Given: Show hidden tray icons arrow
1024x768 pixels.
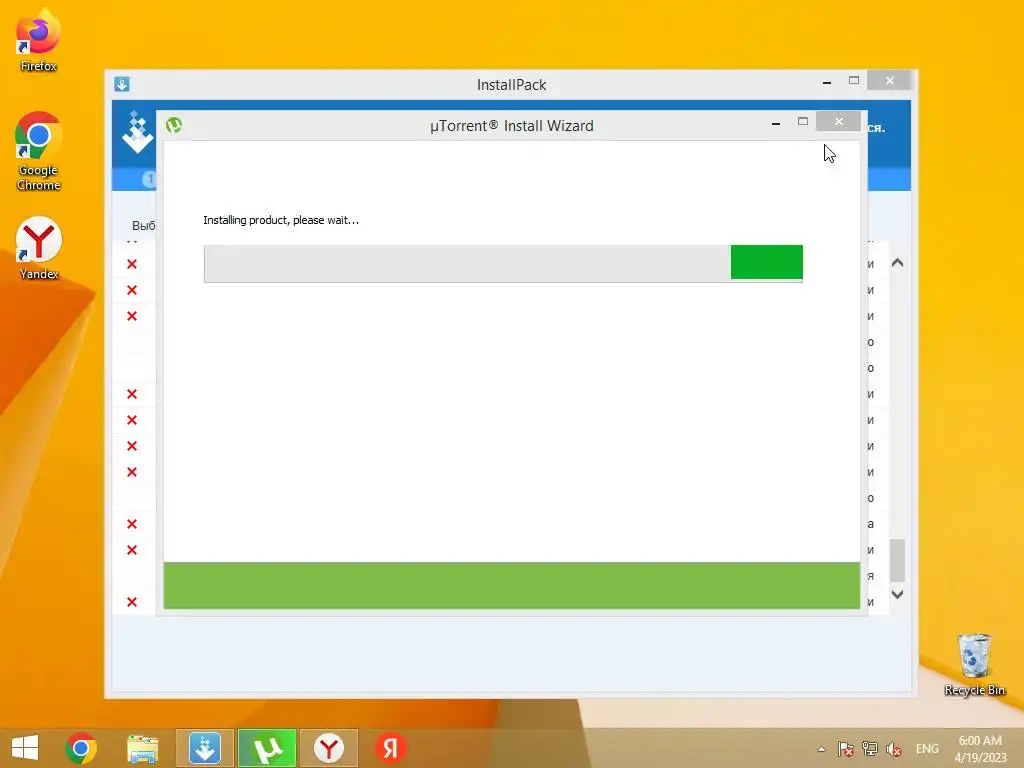Looking at the screenshot, I should click(822, 749).
